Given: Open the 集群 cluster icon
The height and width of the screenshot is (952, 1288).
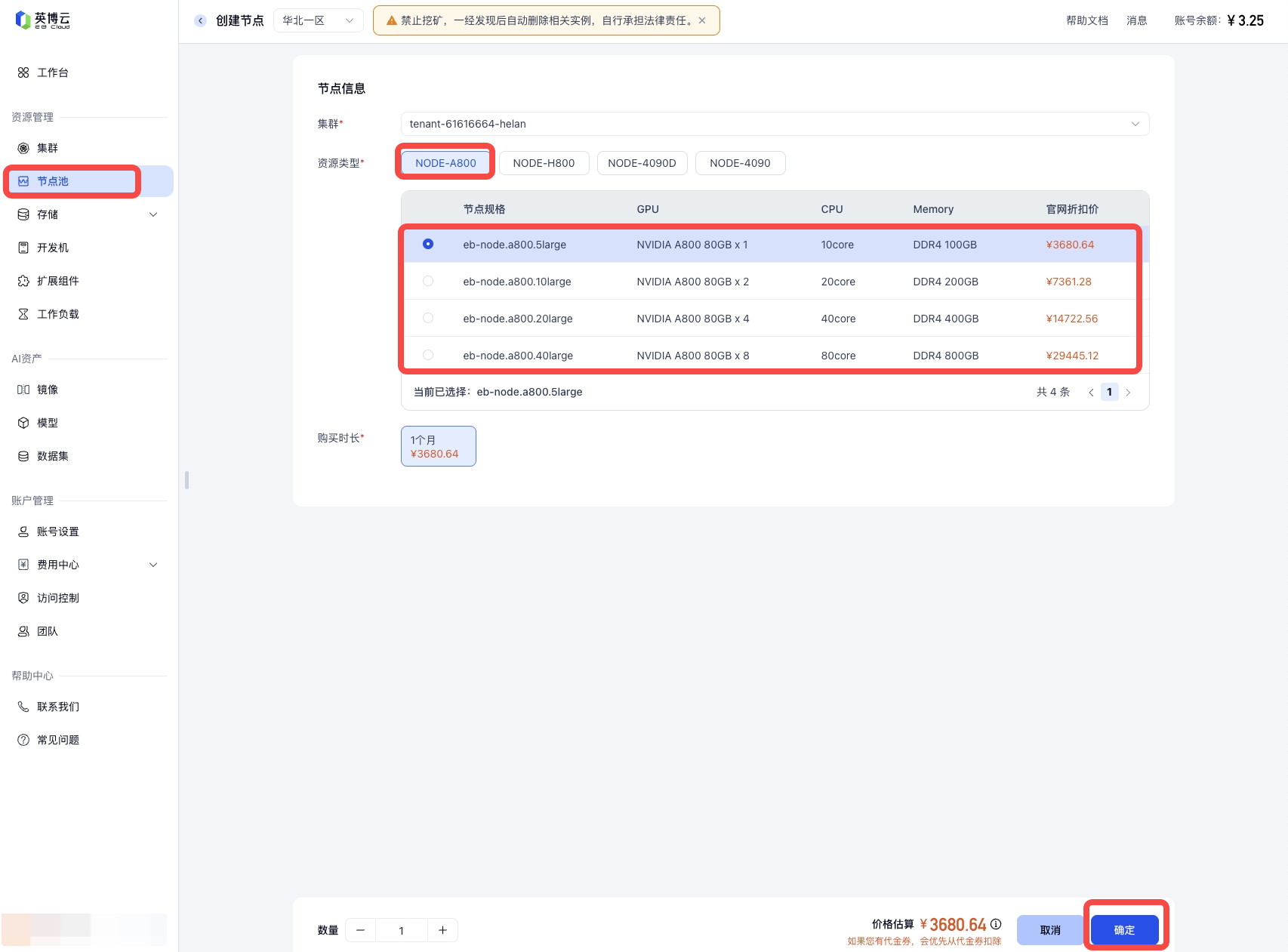Looking at the screenshot, I should 23,148.
